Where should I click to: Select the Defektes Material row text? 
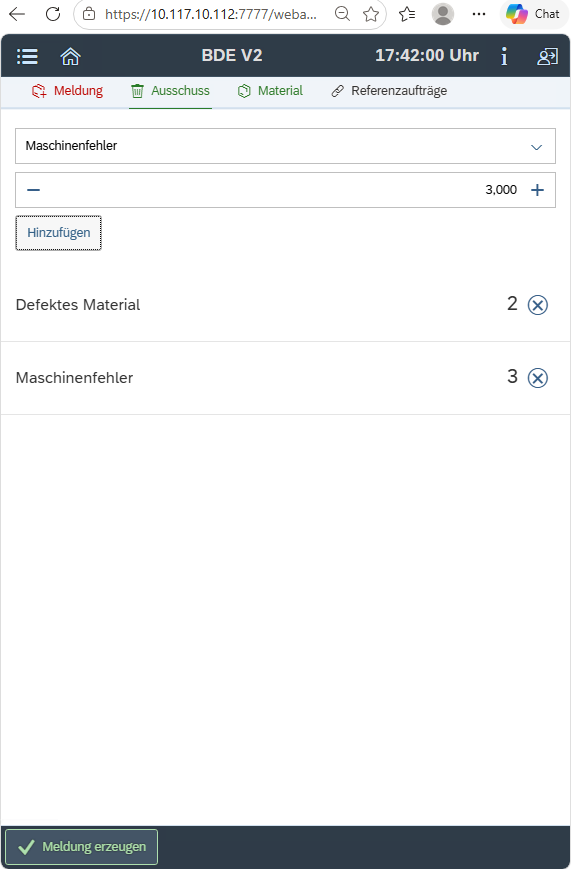pos(78,305)
